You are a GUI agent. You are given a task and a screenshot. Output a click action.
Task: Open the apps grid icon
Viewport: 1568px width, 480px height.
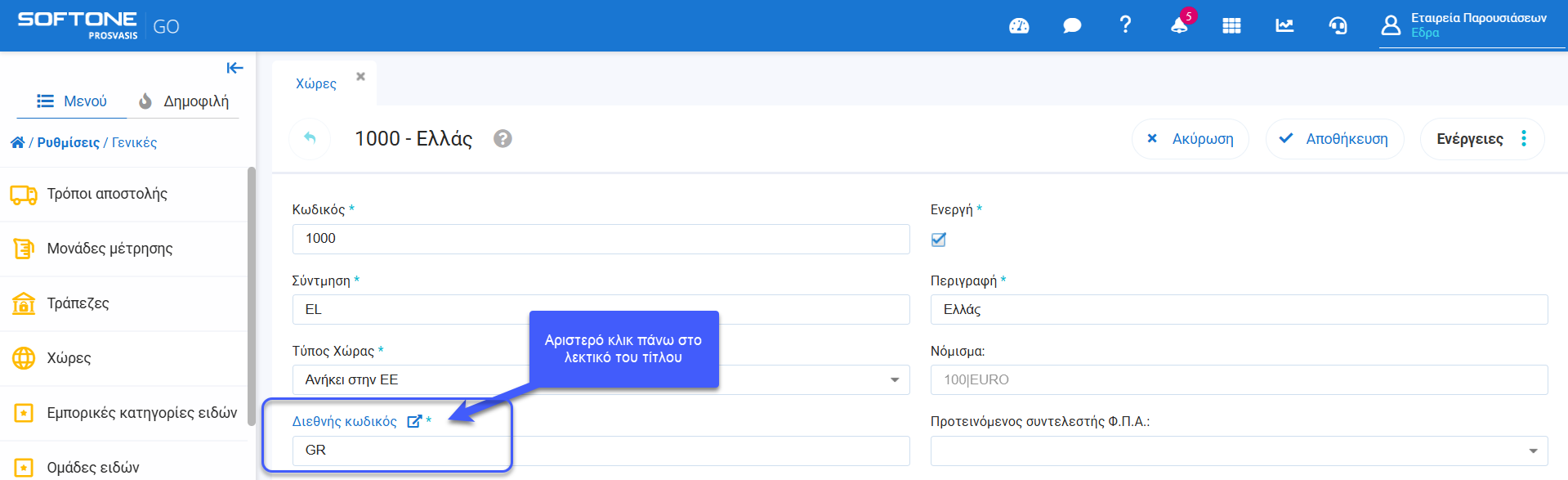[1231, 26]
